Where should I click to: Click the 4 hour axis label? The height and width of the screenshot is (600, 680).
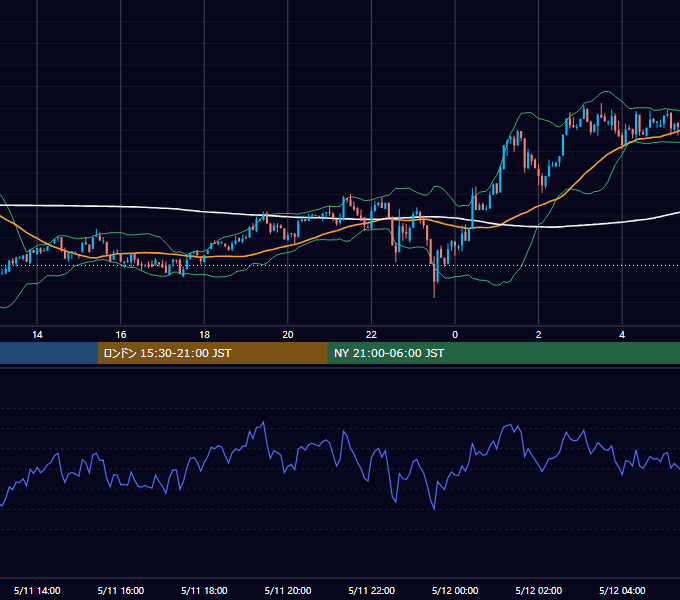pos(622,335)
